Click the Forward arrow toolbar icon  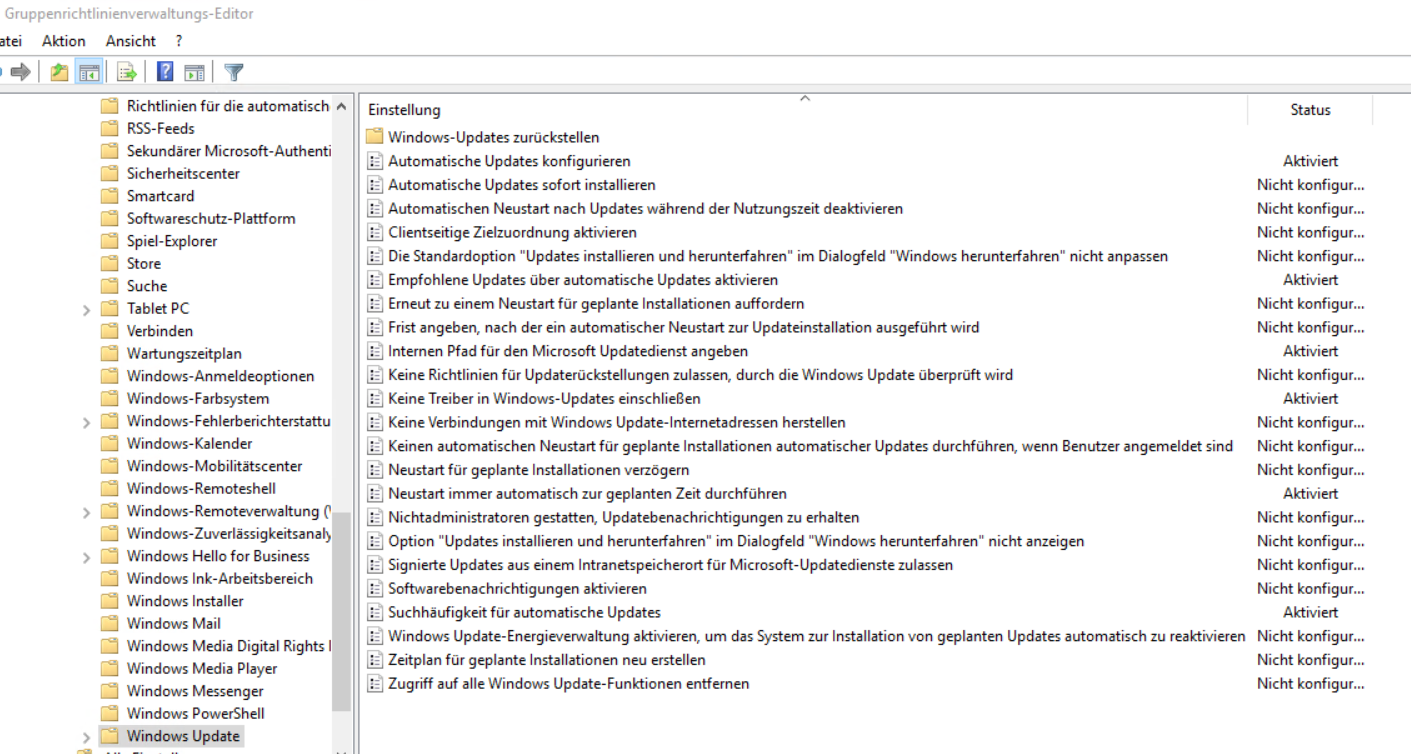click(20, 72)
